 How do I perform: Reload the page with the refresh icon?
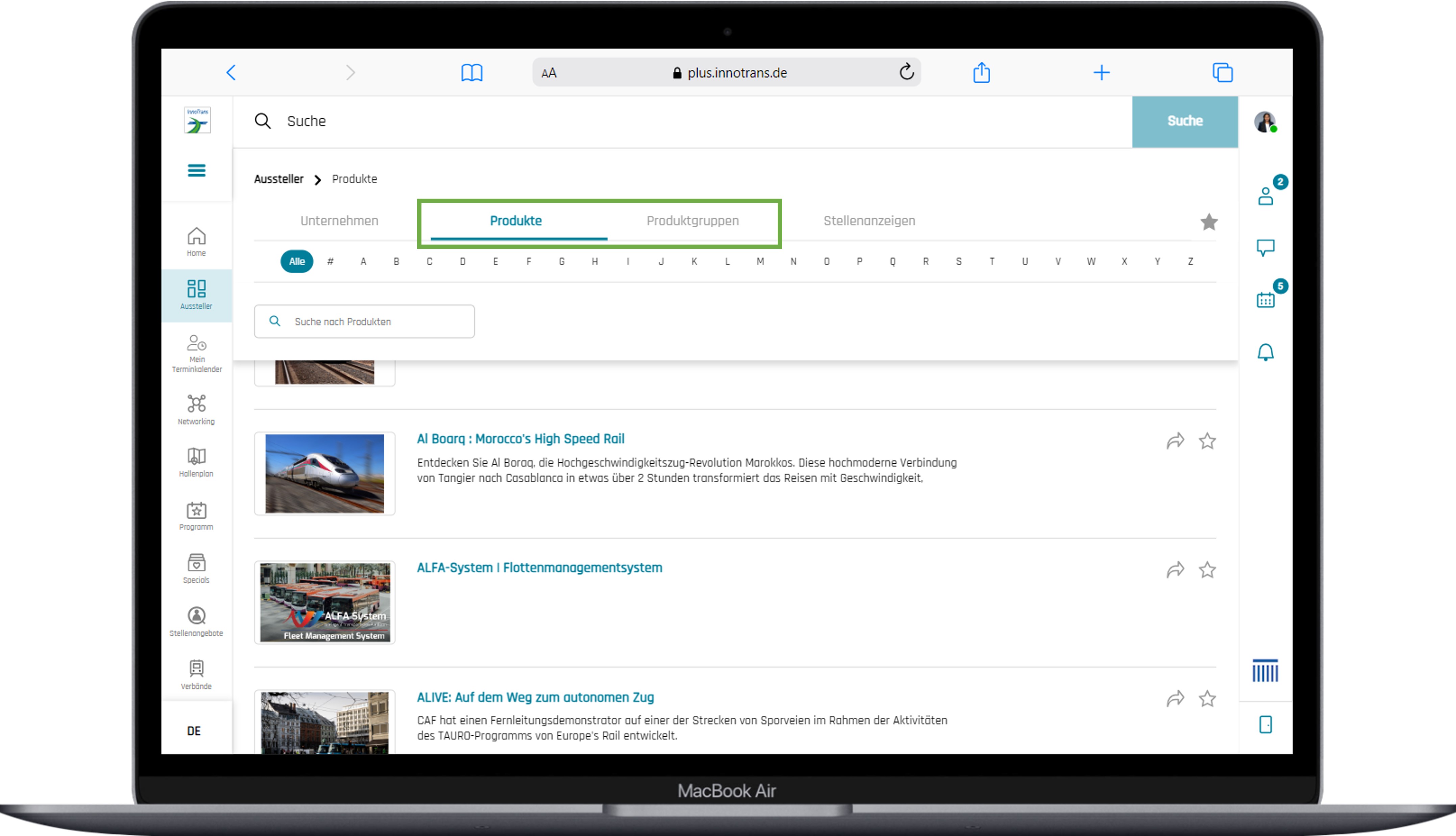coord(906,72)
